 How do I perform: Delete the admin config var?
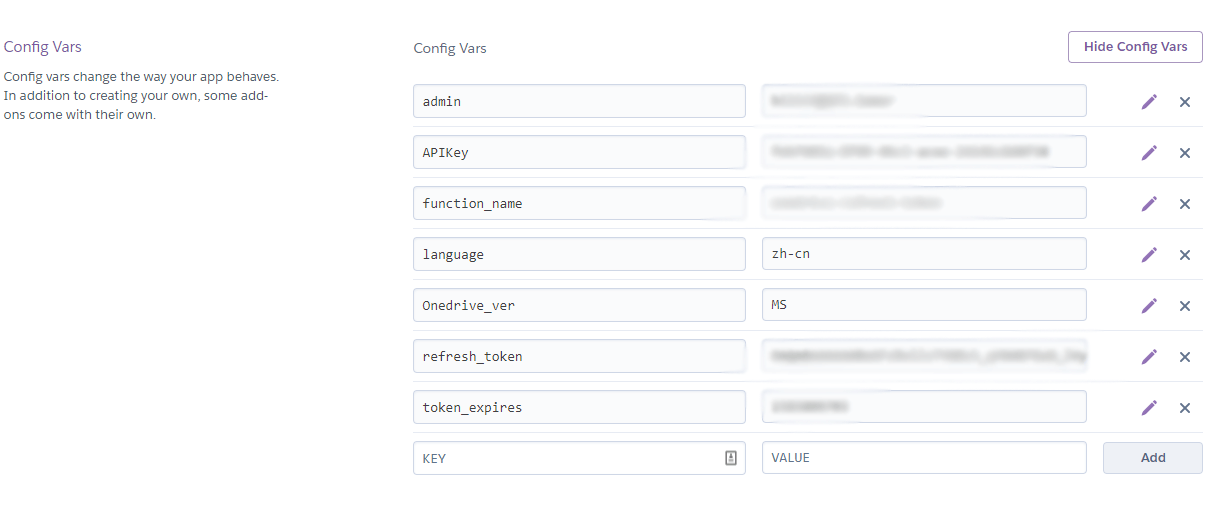coord(1185,102)
